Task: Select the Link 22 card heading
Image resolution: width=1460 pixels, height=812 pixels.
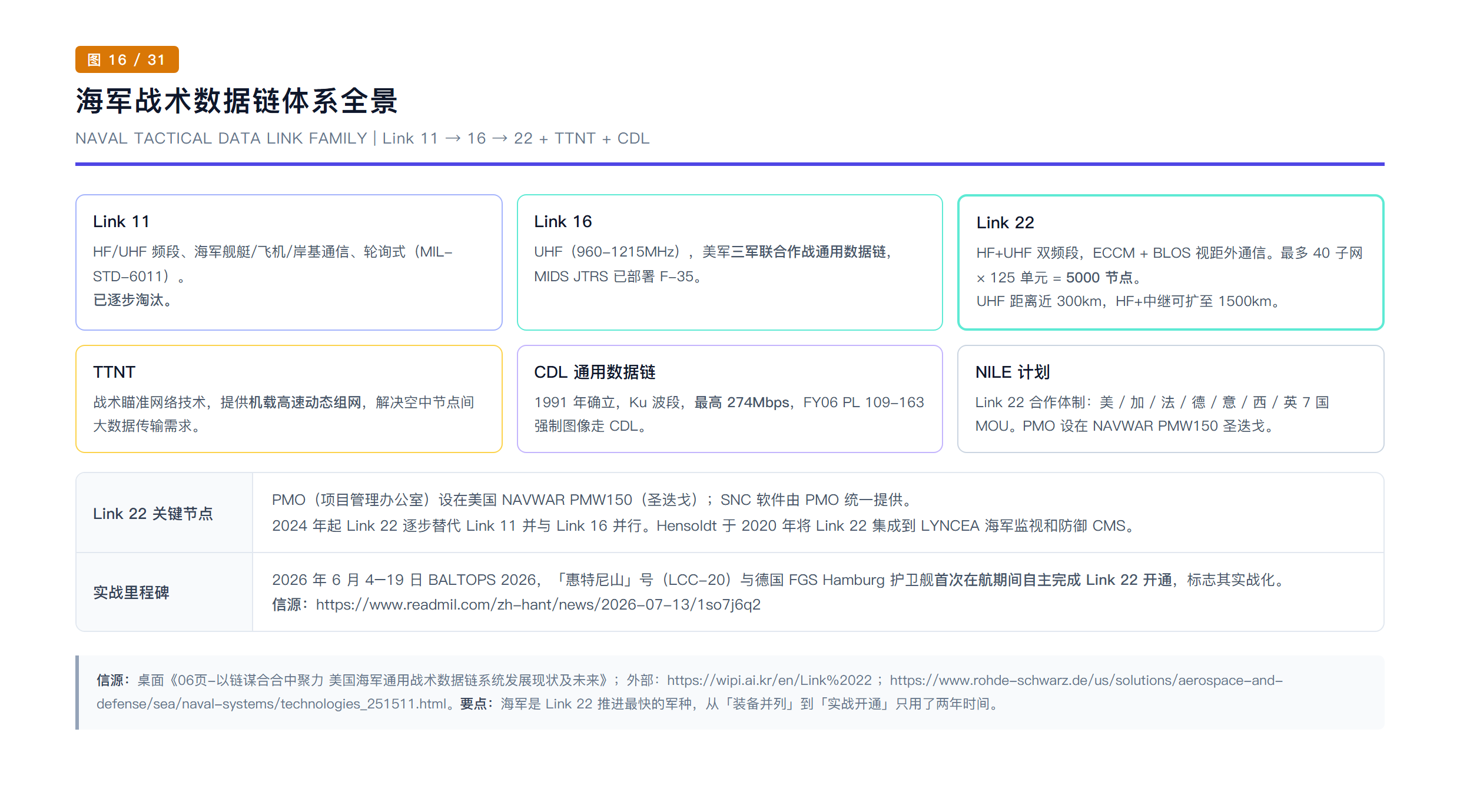Action: [x=1005, y=222]
